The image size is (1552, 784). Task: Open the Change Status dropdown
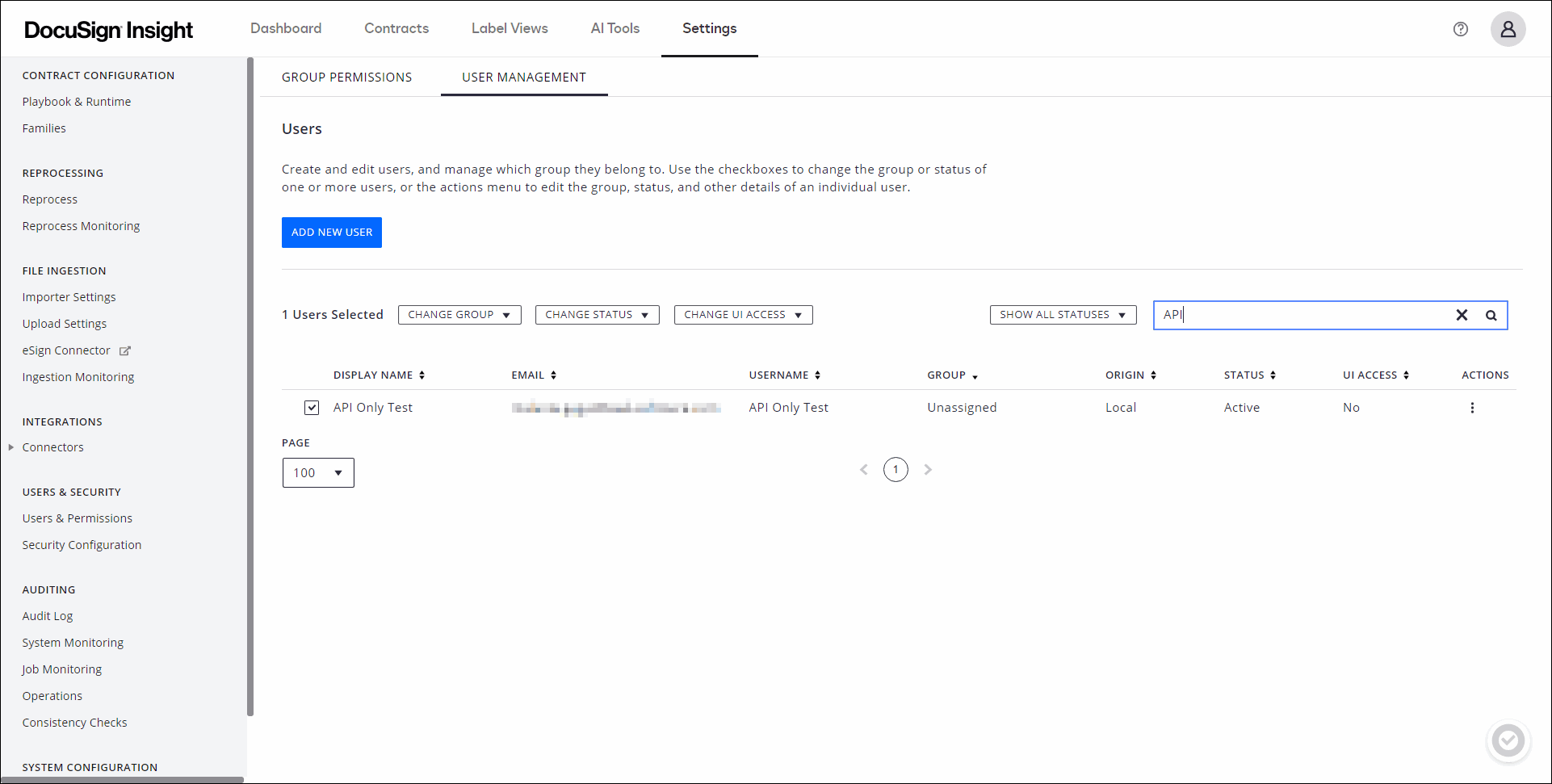click(597, 315)
